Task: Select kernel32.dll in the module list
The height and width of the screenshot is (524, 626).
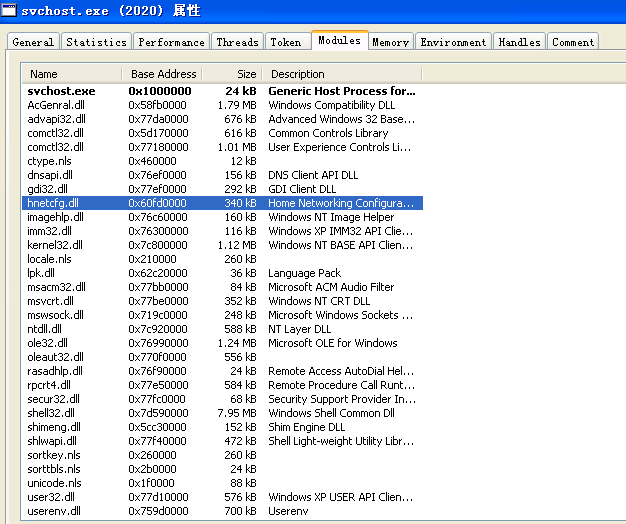Action: 57,245
